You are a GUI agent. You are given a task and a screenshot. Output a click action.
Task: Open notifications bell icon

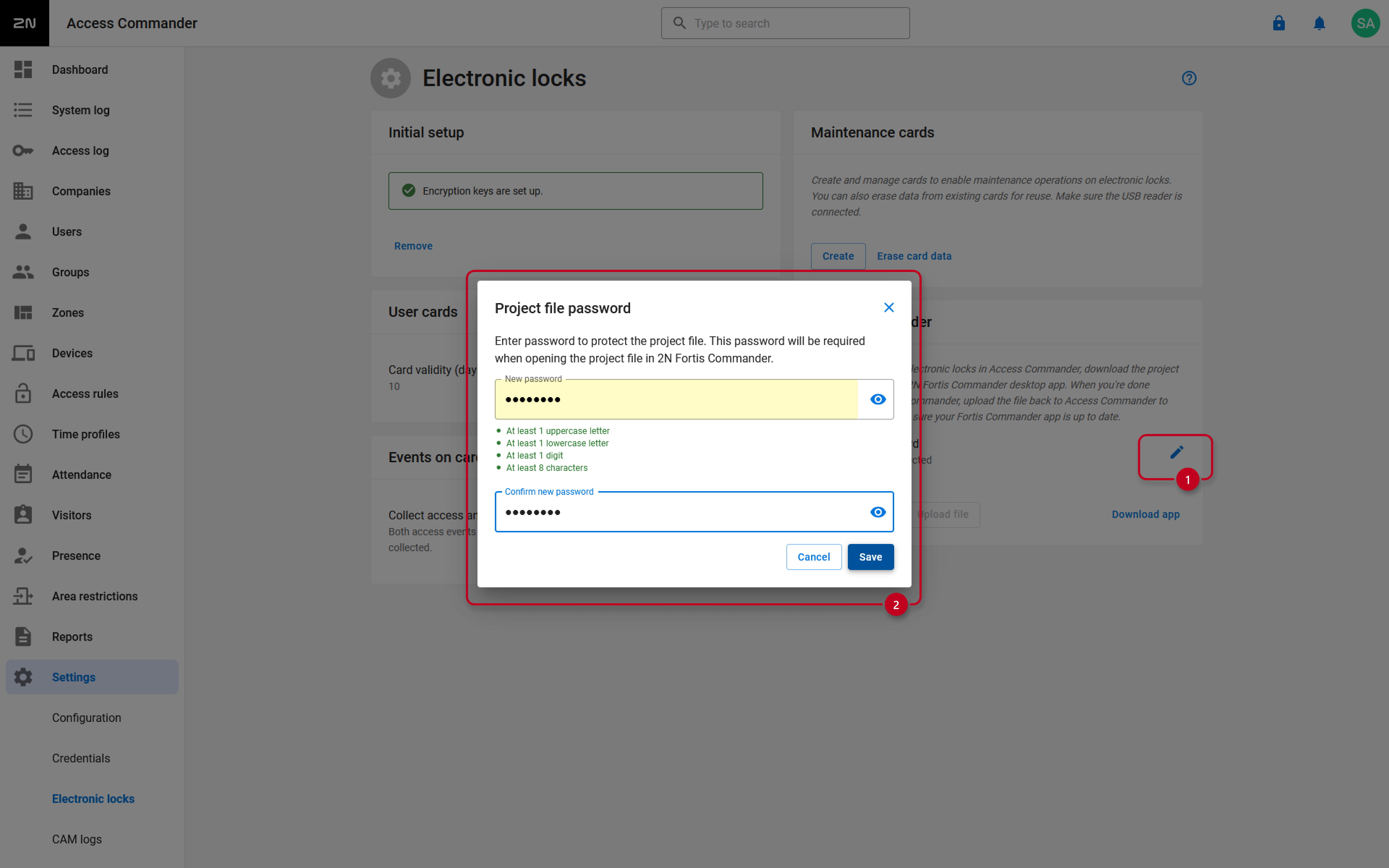[1320, 23]
